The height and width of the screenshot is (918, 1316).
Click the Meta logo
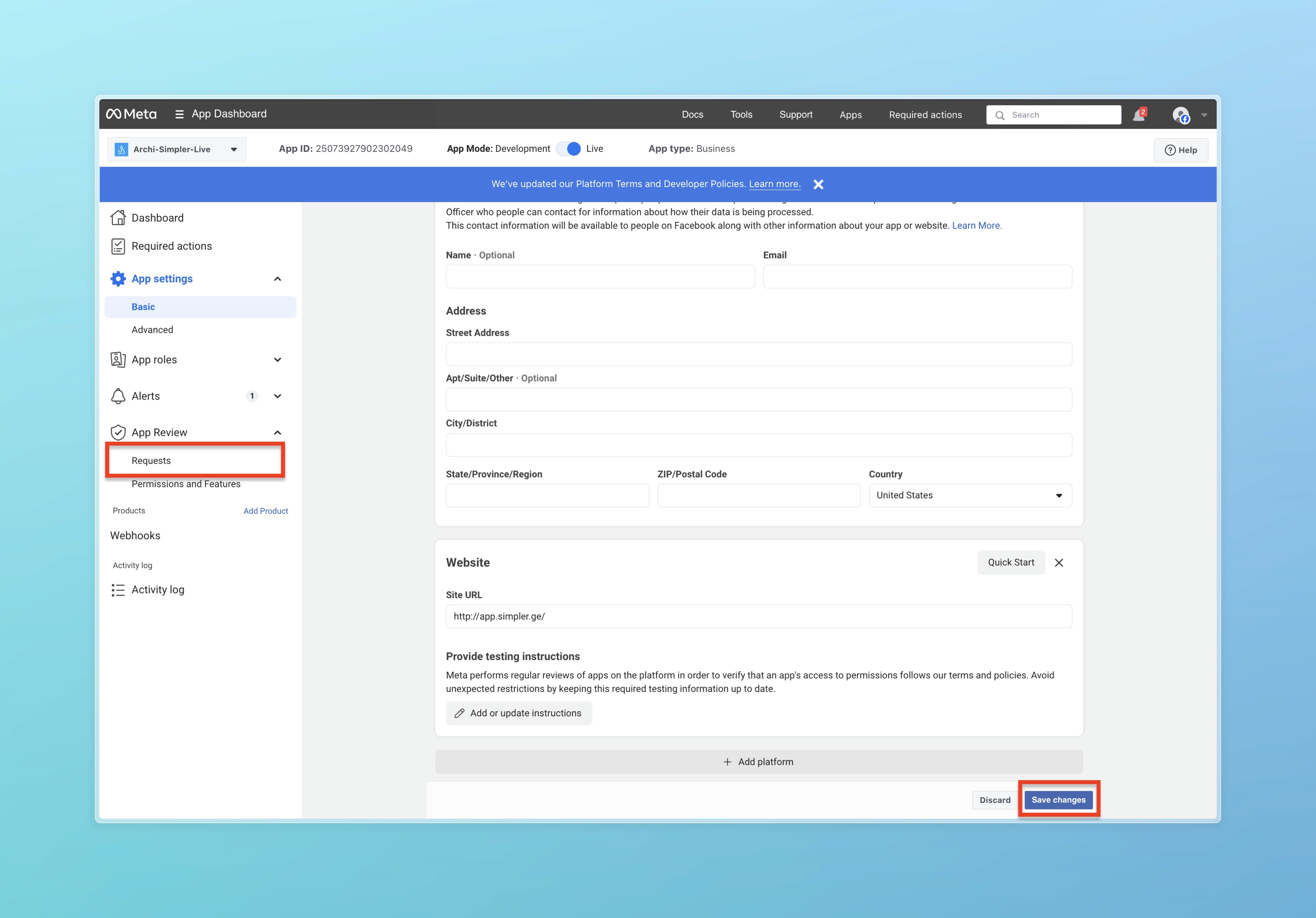click(x=131, y=114)
